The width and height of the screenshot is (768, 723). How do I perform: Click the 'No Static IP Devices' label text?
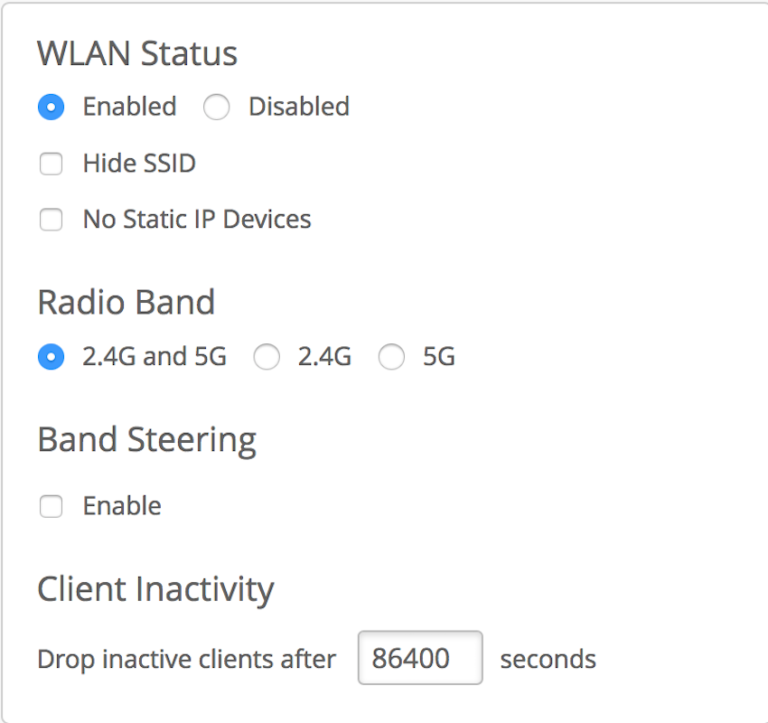tap(196, 220)
